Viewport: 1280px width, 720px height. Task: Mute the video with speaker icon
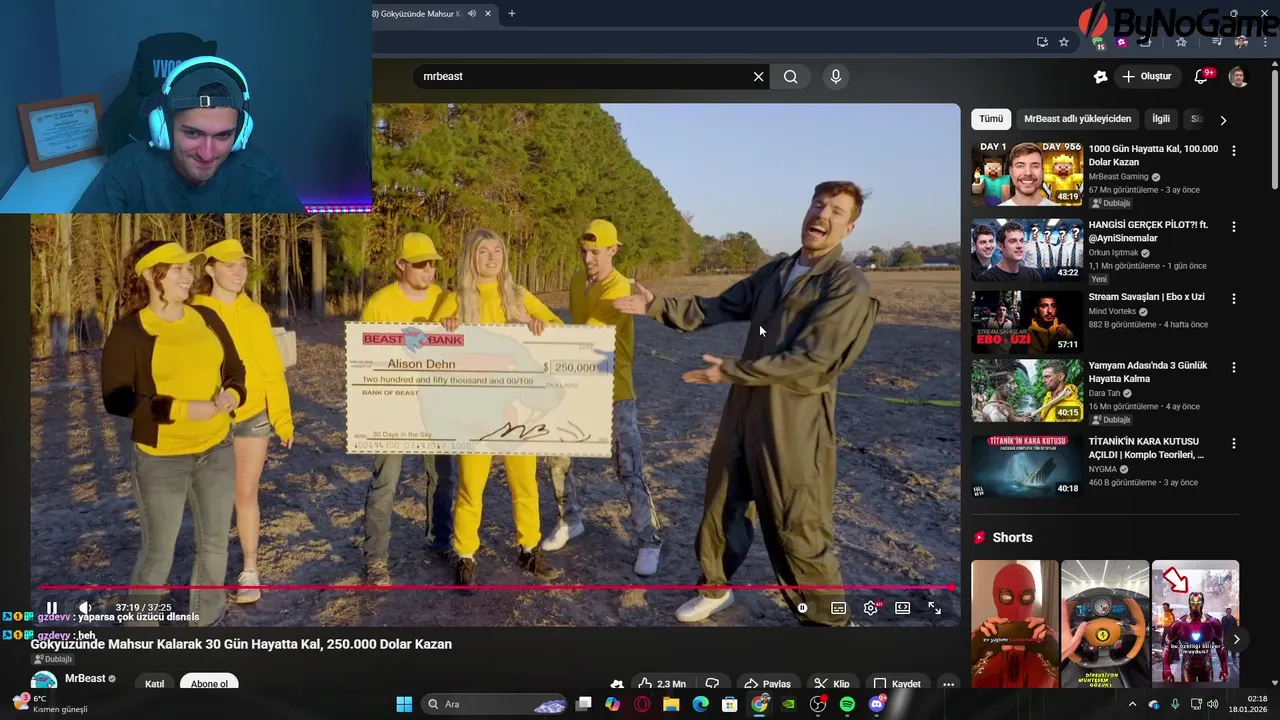86,607
